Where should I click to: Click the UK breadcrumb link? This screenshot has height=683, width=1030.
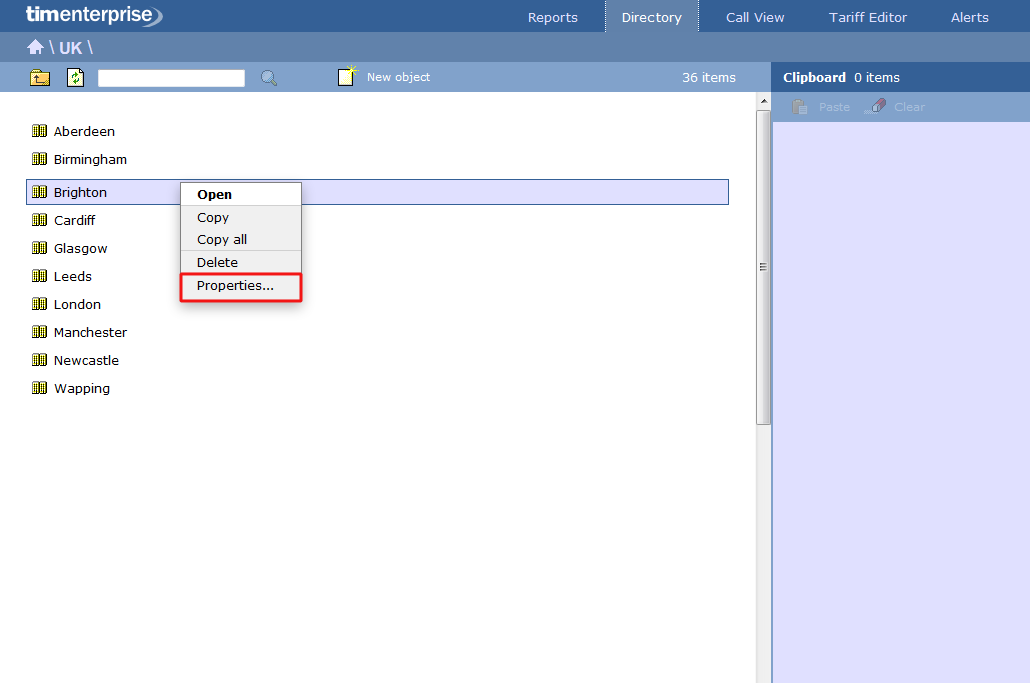tap(70, 48)
